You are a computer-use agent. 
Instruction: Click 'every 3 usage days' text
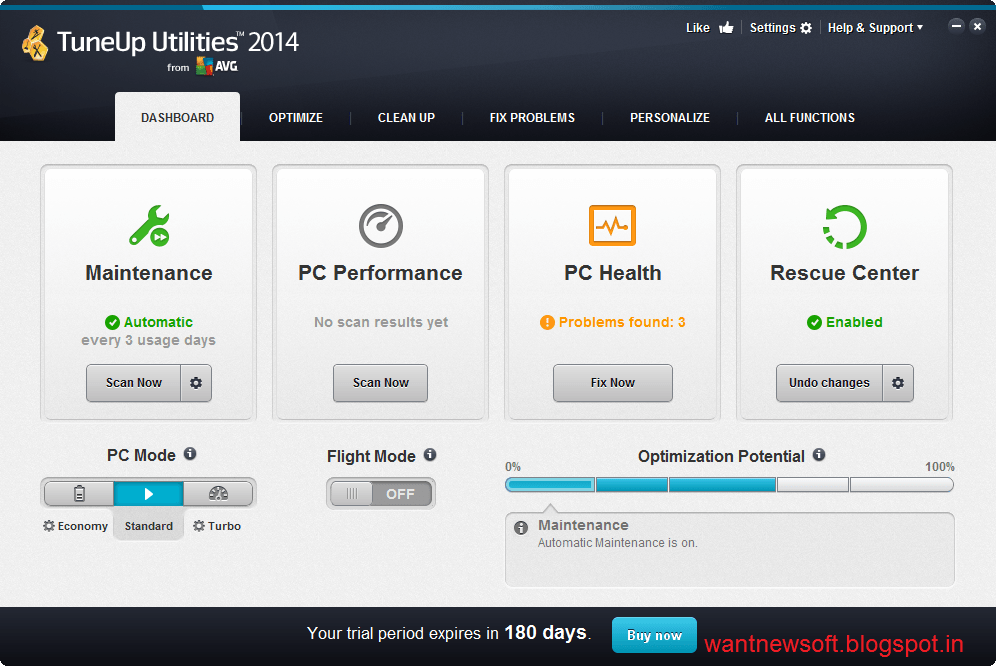(148, 340)
